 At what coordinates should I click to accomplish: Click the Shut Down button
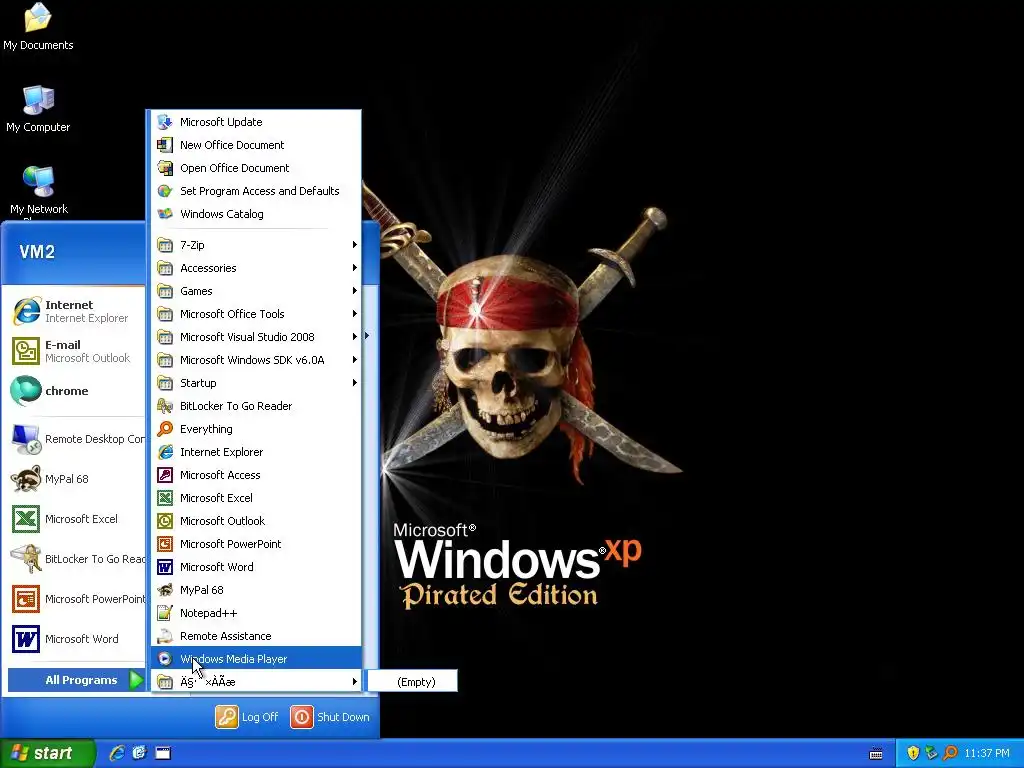(330, 717)
